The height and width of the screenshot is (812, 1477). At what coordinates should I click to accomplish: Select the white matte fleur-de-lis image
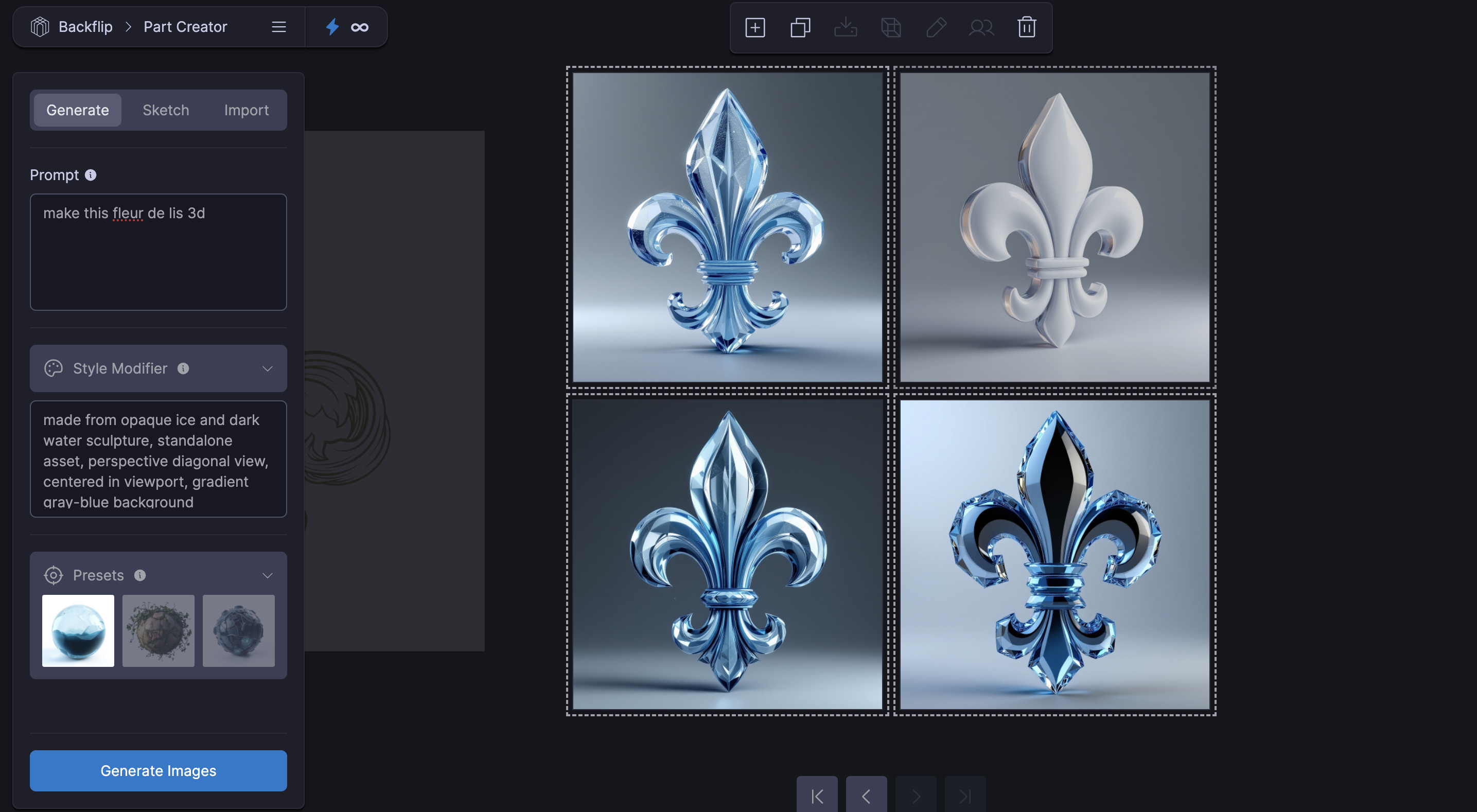pyautogui.click(x=1054, y=227)
